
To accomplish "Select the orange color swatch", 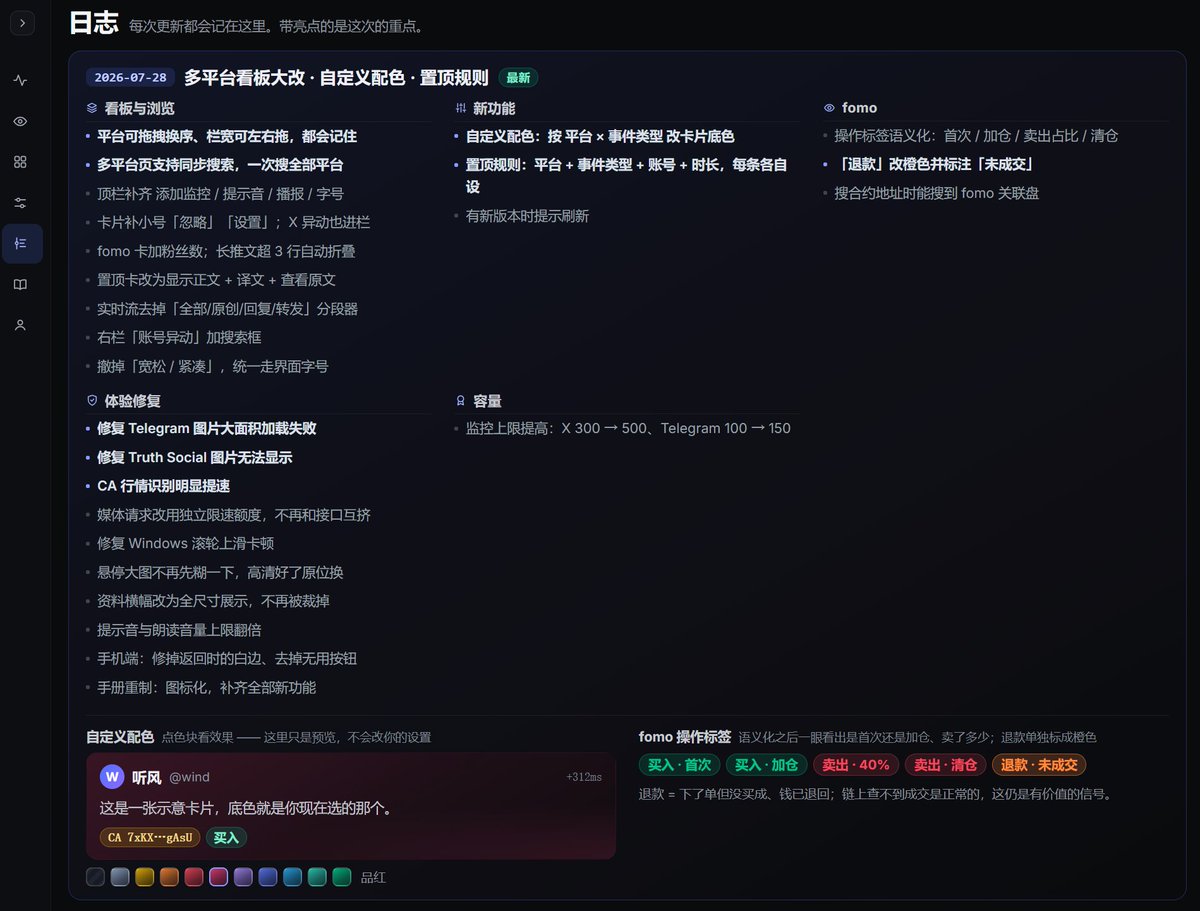I will pos(169,877).
